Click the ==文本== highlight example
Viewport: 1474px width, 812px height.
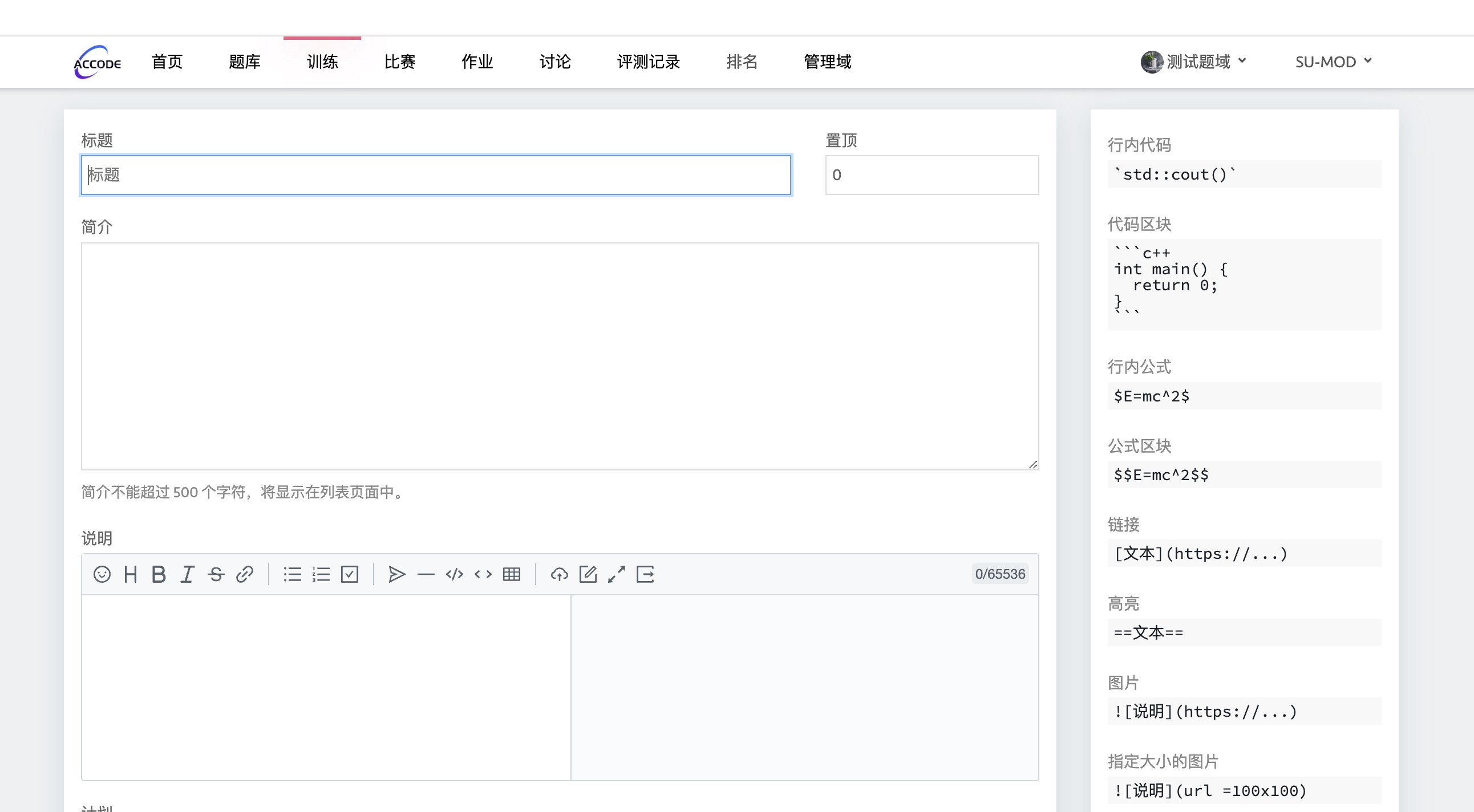[x=1244, y=632]
